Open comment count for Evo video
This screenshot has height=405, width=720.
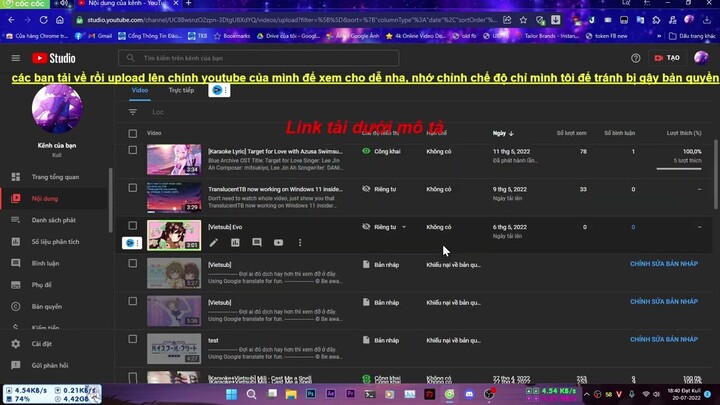(x=633, y=227)
